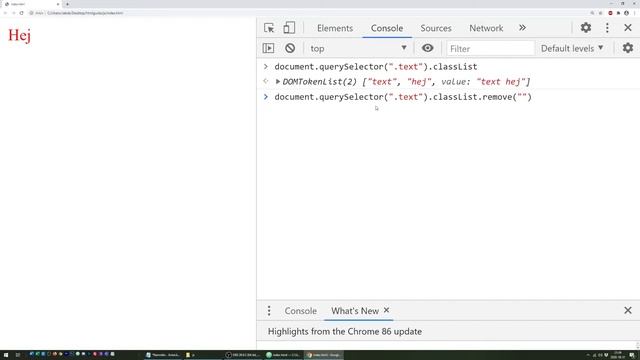The height and width of the screenshot is (360, 640).
Task: Show more DevTools tabs via chevron
Action: pyautogui.click(x=522, y=28)
